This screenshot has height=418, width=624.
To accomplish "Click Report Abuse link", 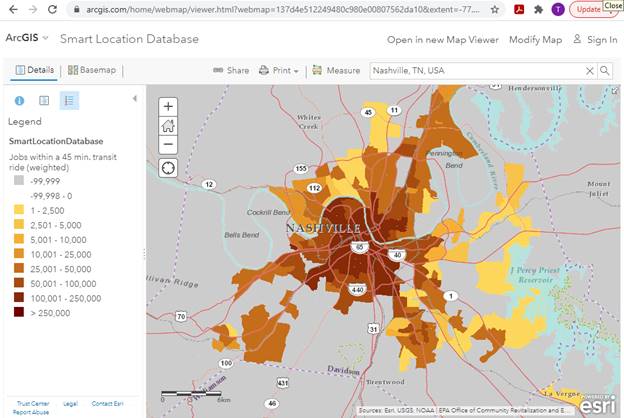I will click(31, 412).
